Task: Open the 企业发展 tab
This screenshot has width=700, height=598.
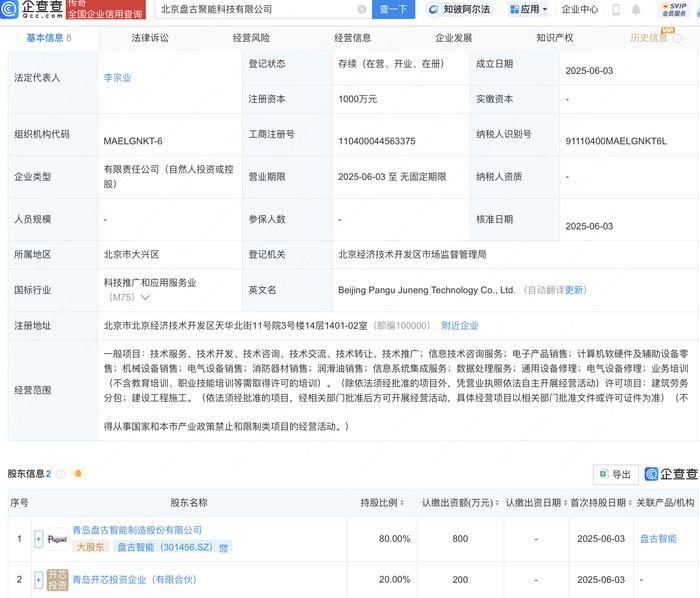Action: click(x=454, y=38)
